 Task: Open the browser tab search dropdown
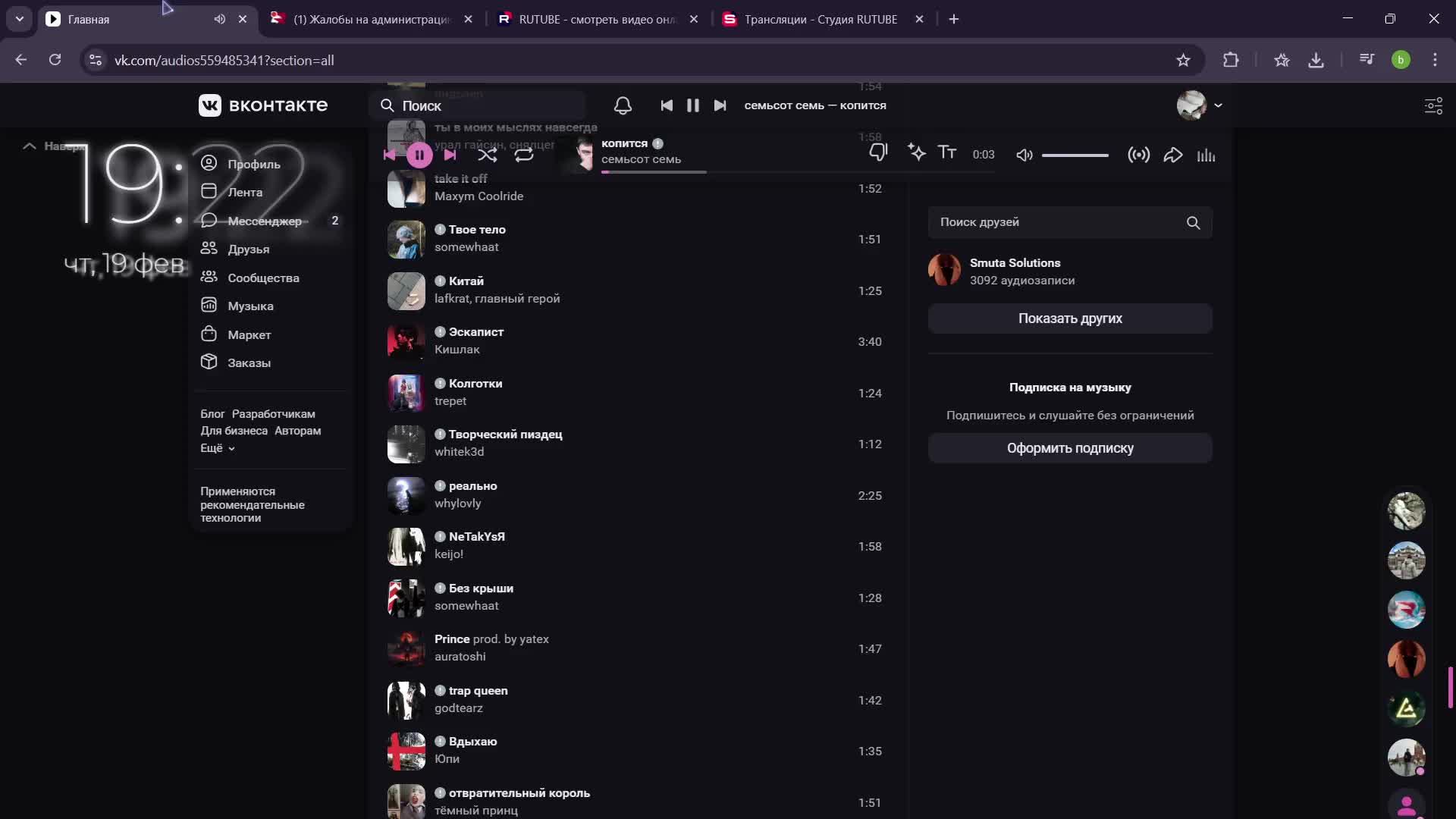20,19
